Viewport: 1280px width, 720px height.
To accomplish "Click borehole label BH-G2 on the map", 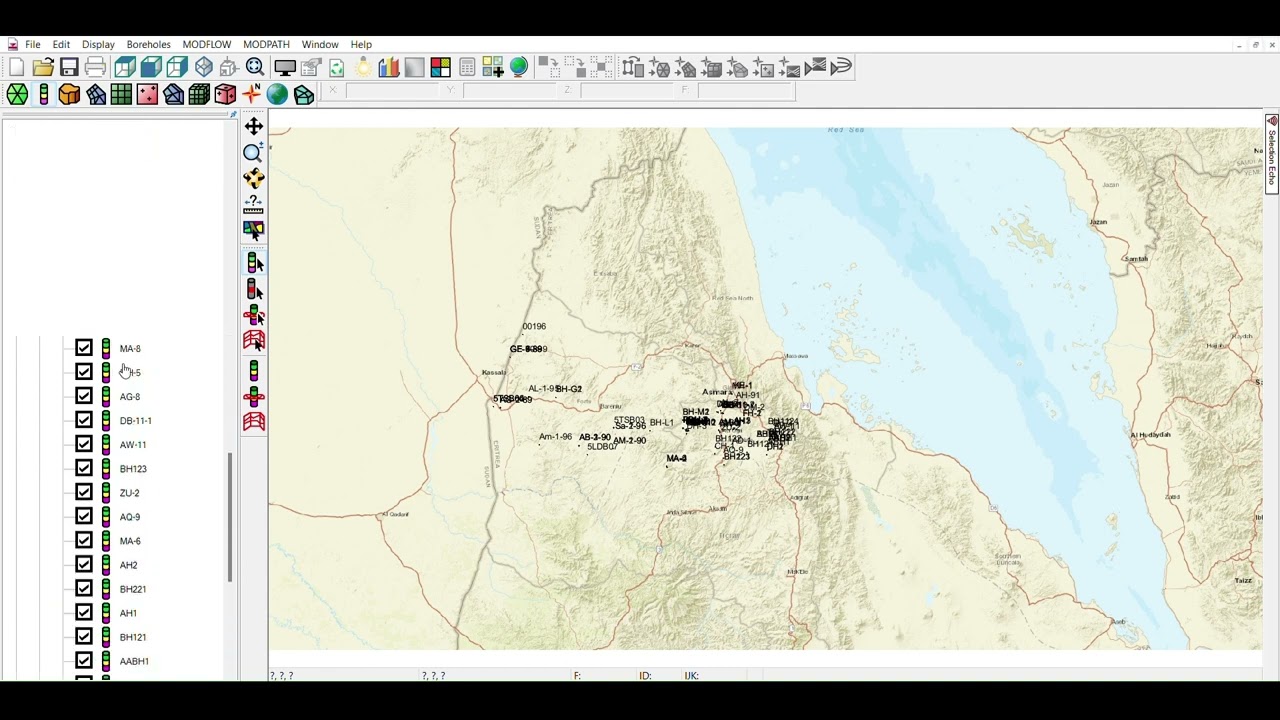I will (x=568, y=389).
